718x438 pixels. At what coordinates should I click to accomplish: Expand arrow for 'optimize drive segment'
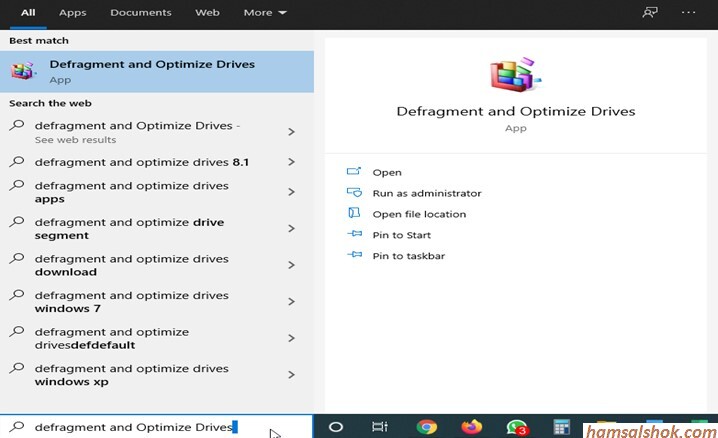pos(291,228)
